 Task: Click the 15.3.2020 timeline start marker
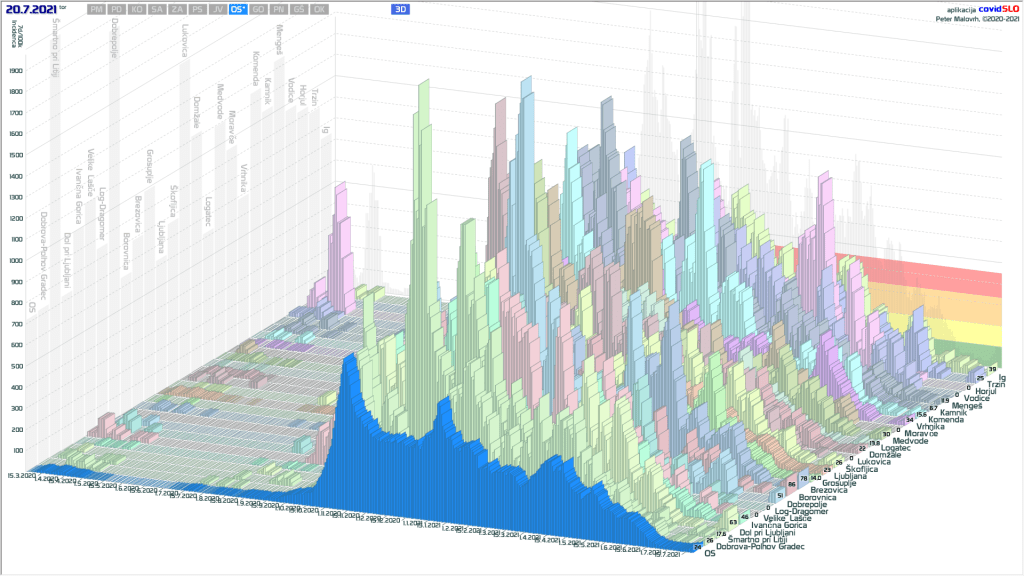[18, 475]
